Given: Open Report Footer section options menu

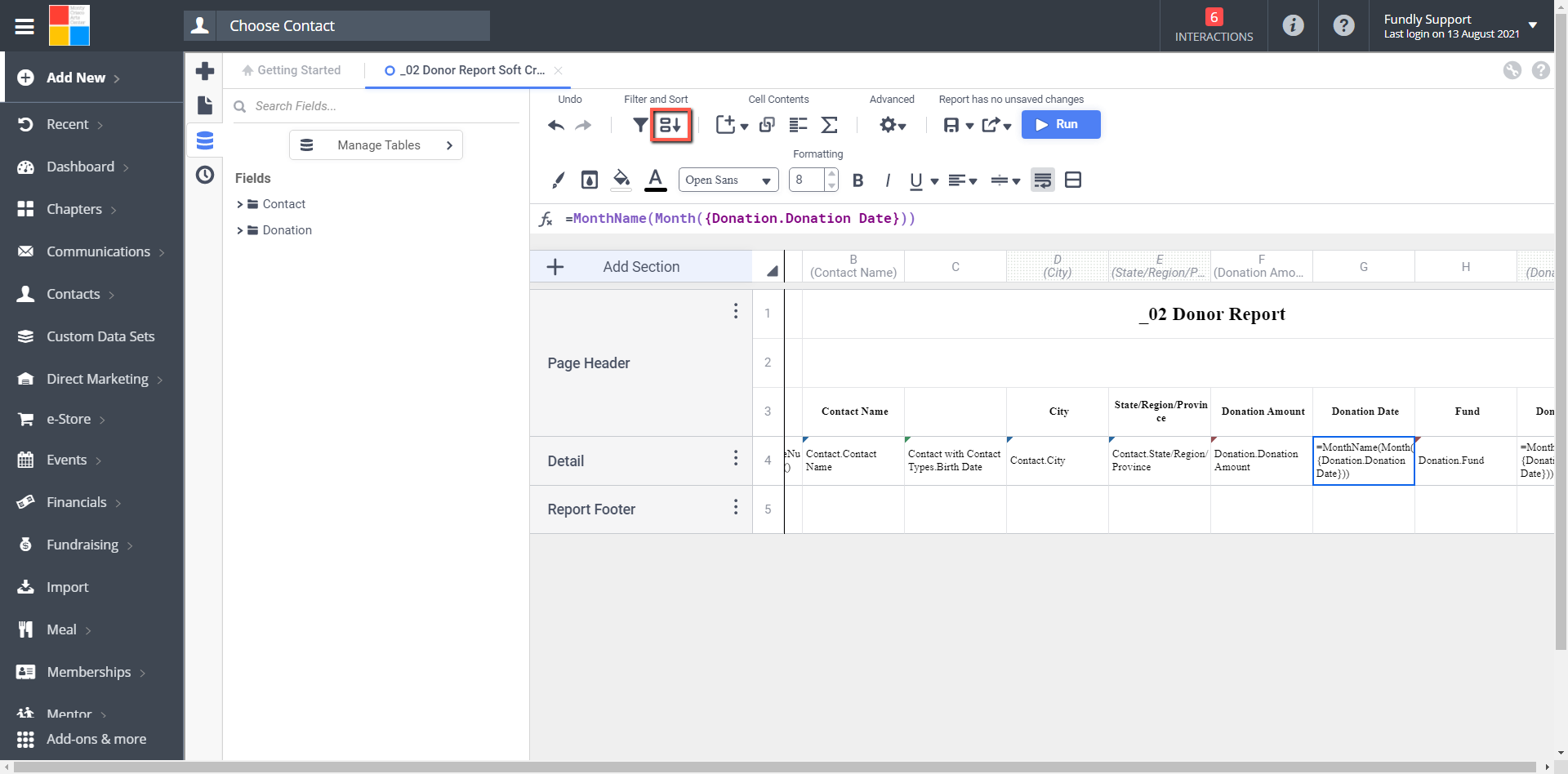Looking at the screenshot, I should (x=736, y=507).
